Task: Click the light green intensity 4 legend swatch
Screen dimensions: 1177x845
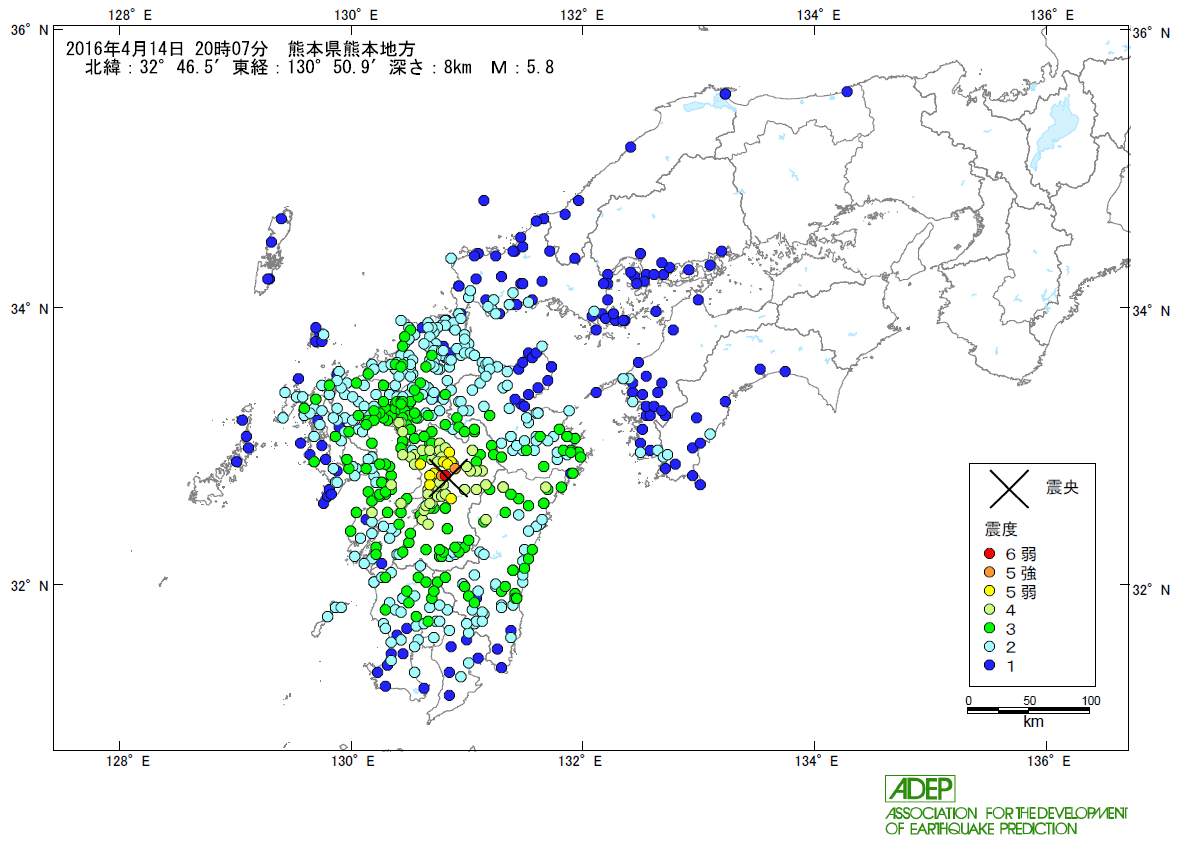Action: point(989,610)
